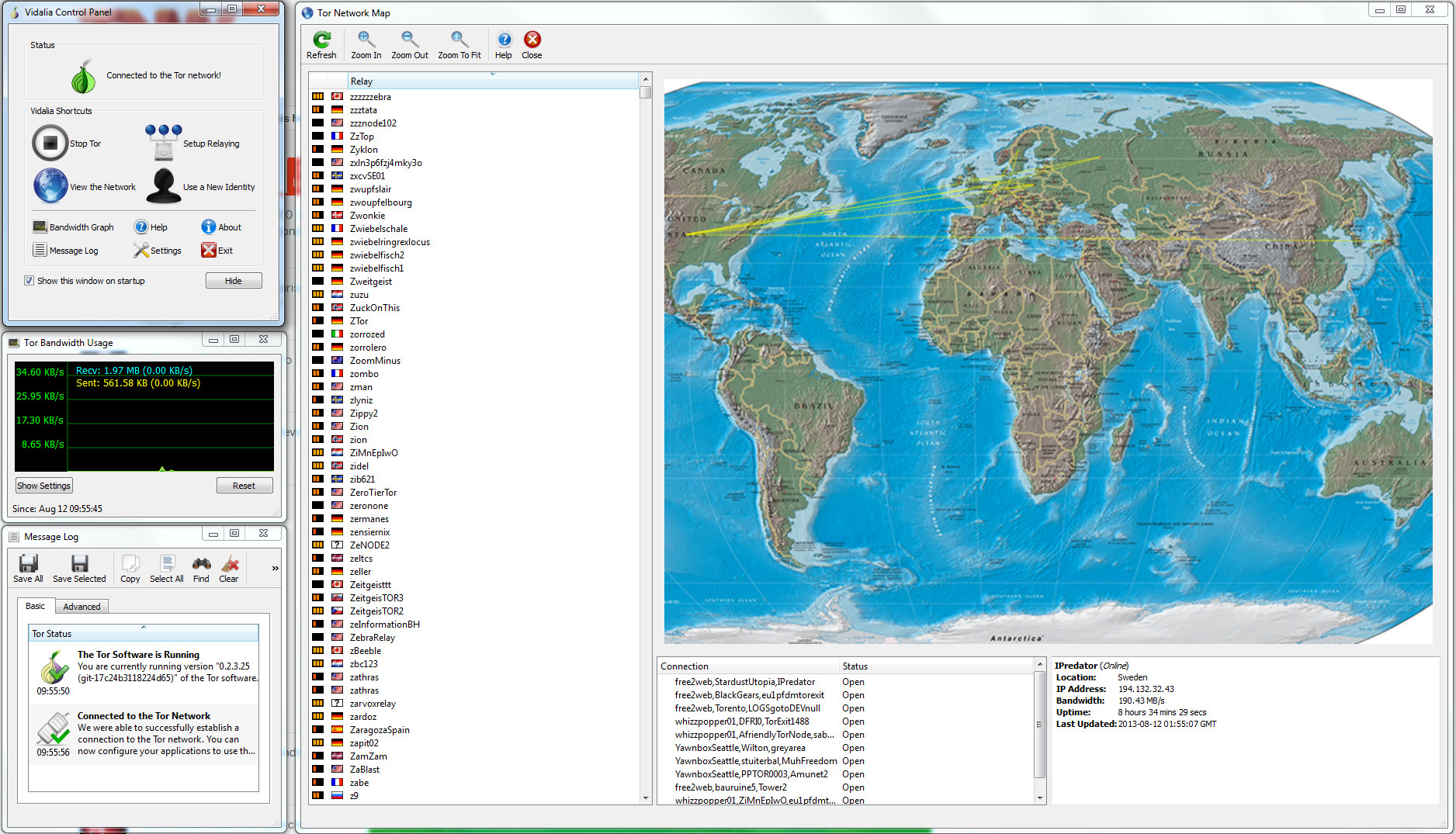
Task: Sort by Relay column header
Action: (x=493, y=81)
